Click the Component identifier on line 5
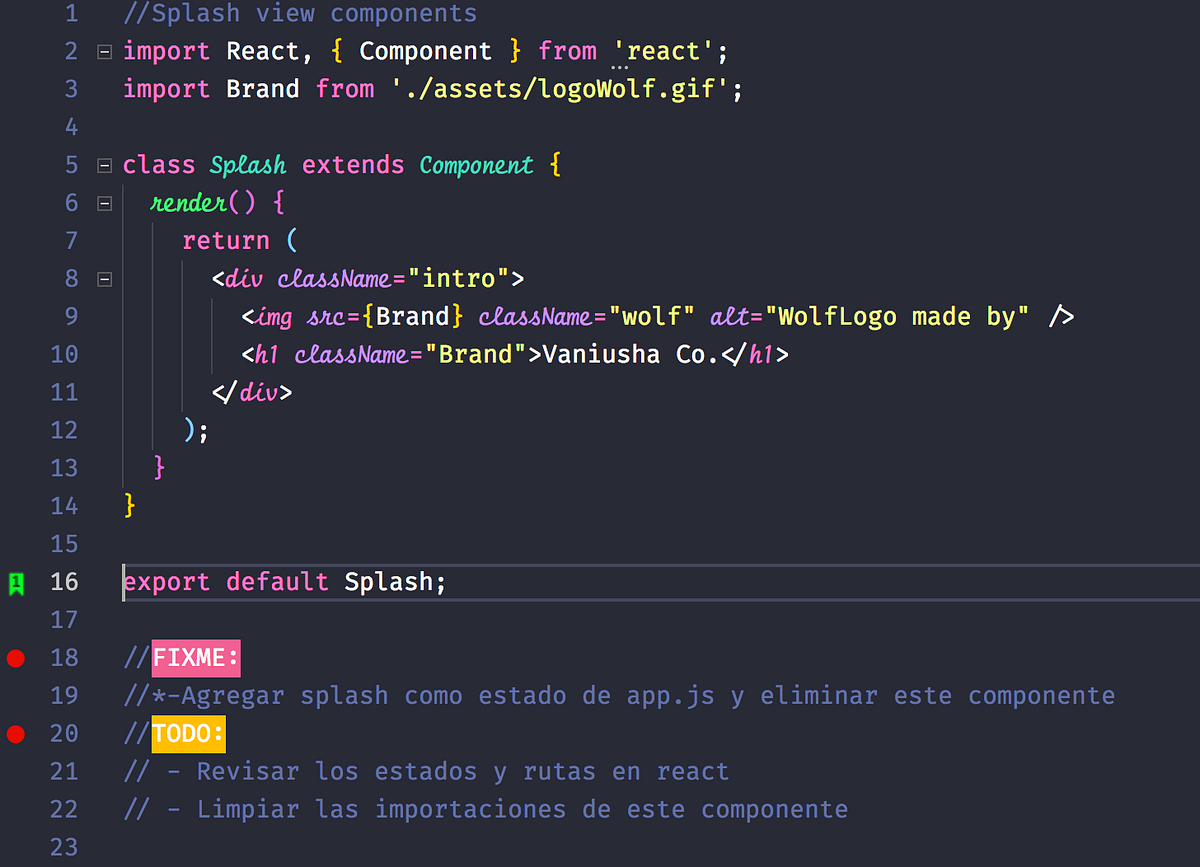 coord(477,164)
